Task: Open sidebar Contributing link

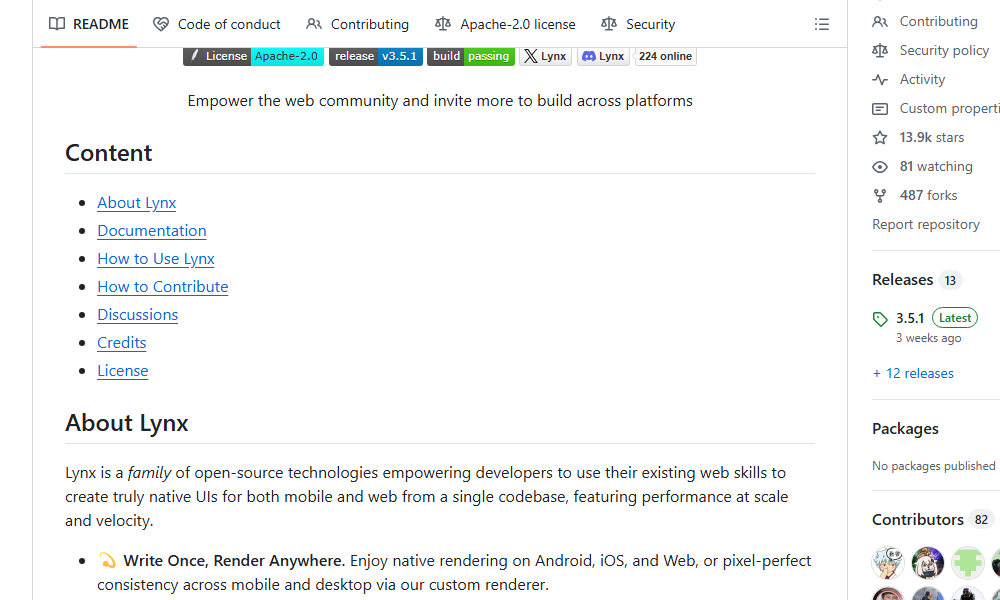Action: 938,22
